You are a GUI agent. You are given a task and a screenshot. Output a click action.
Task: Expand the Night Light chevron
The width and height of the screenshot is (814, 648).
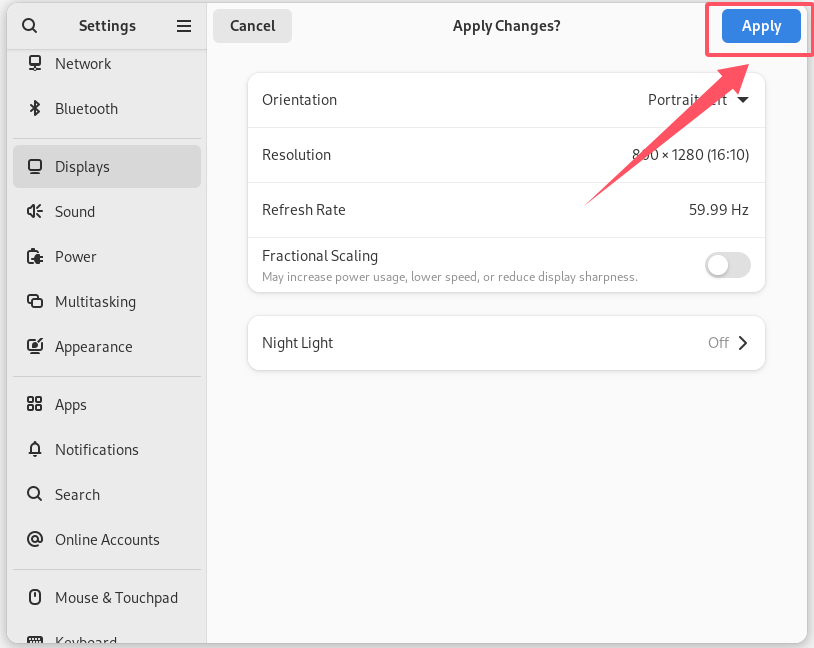743,343
